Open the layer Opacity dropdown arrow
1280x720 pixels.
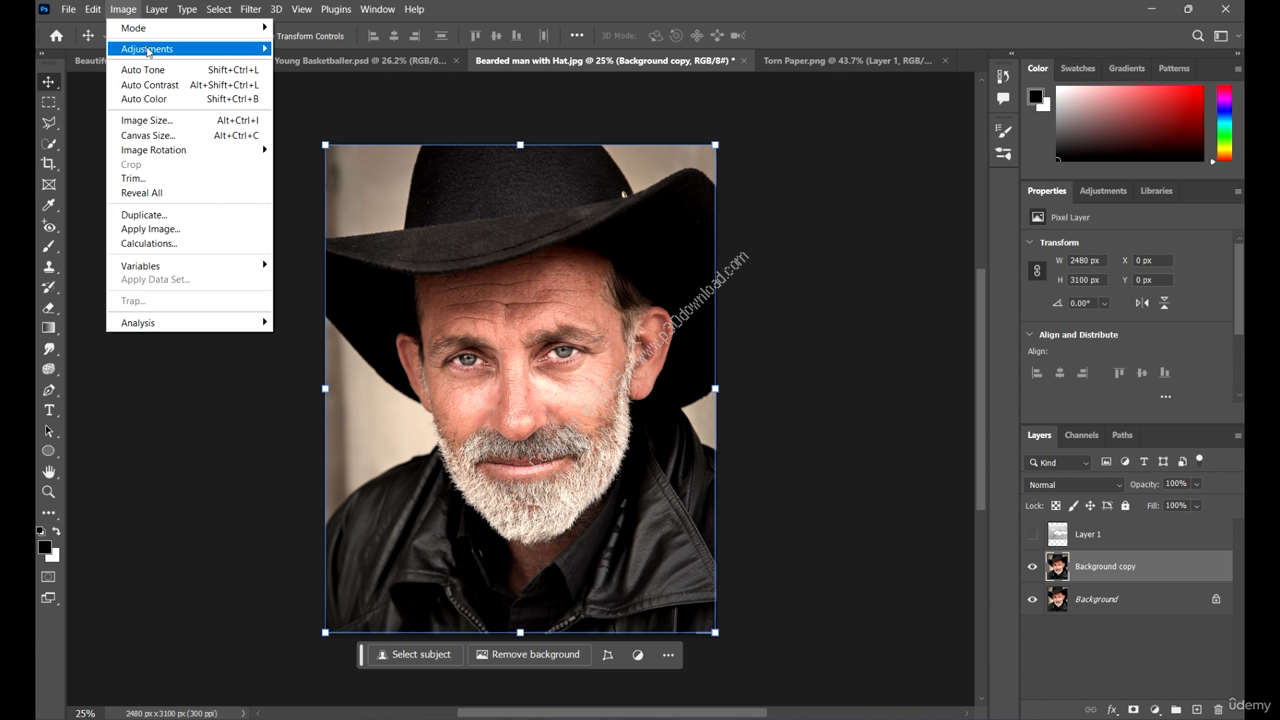1196,485
